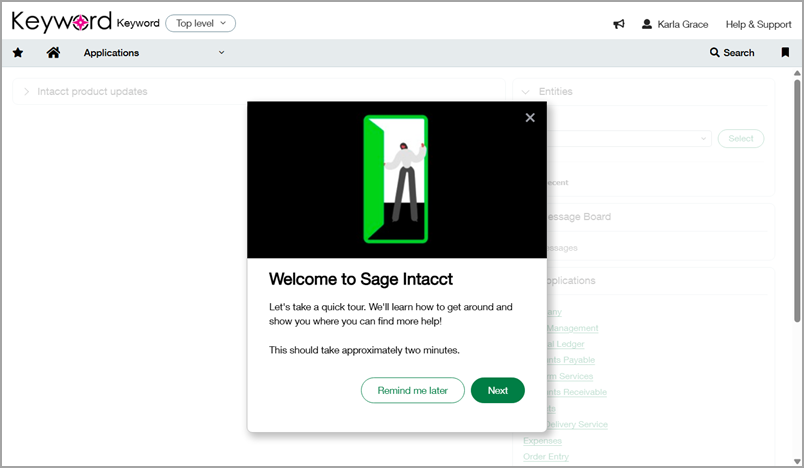Open the Order Entry link

tap(546, 456)
